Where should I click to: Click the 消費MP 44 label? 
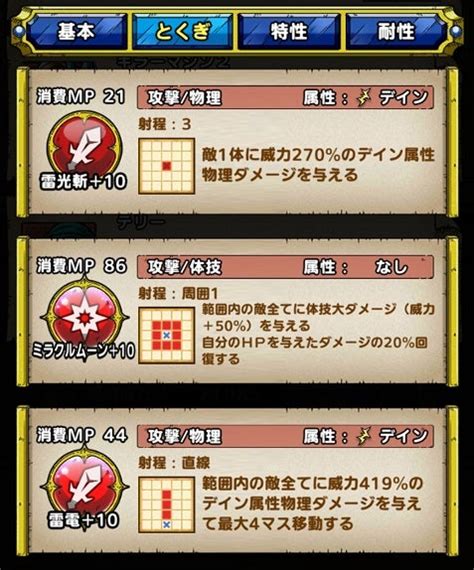[81, 435]
